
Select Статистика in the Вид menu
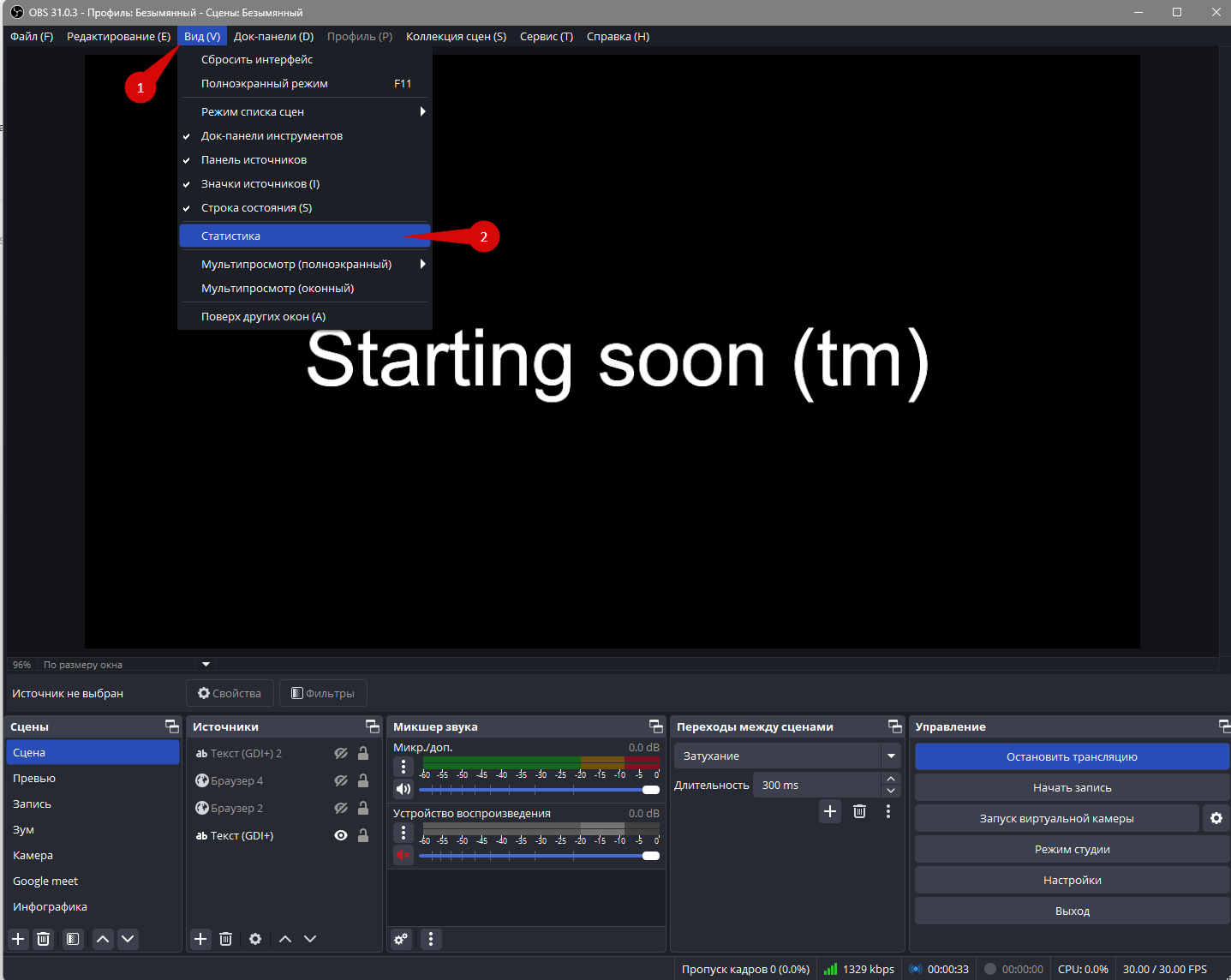[x=304, y=236]
